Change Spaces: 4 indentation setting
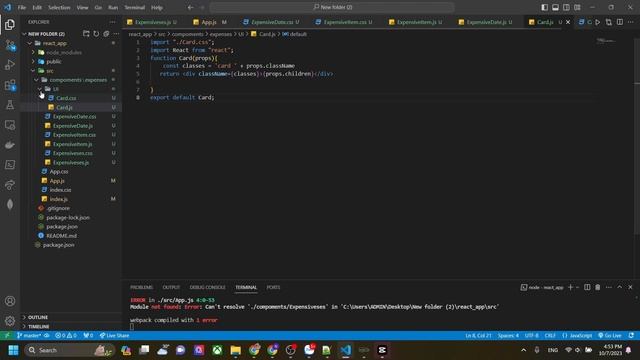The height and width of the screenshot is (360, 640). tap(508, 336)
